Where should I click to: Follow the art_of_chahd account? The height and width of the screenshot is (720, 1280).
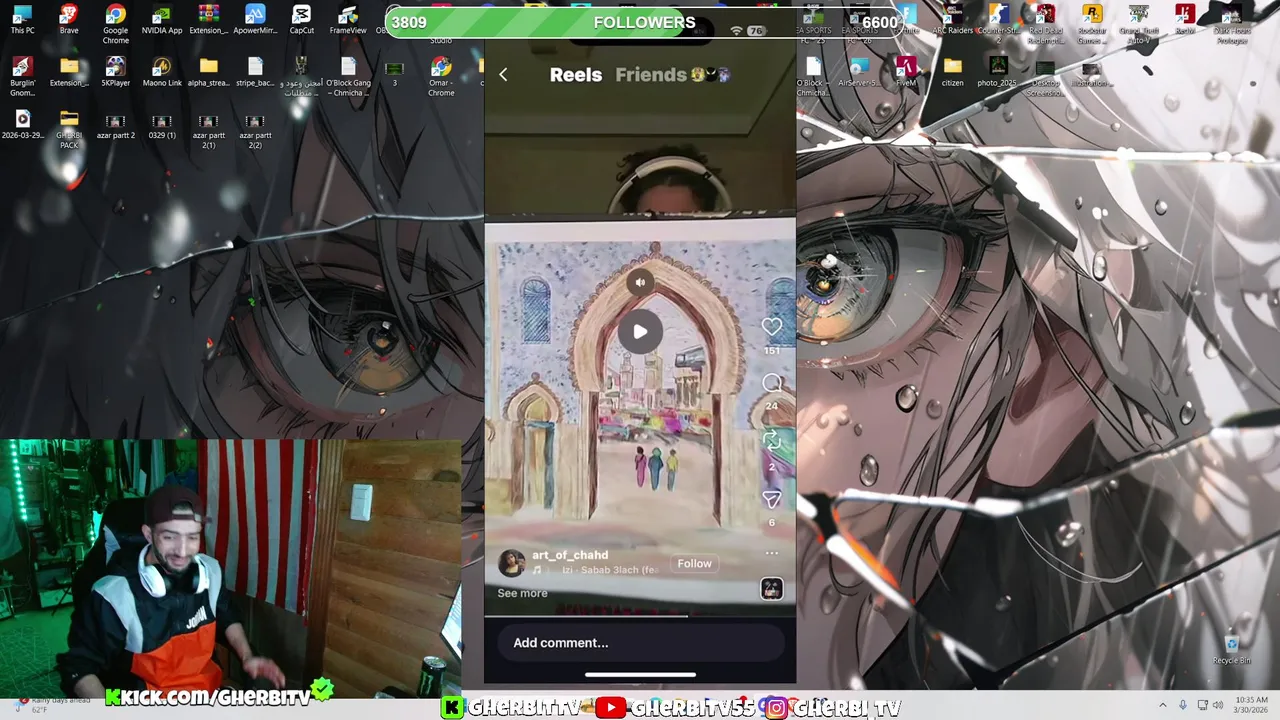(x=694, y=563)
